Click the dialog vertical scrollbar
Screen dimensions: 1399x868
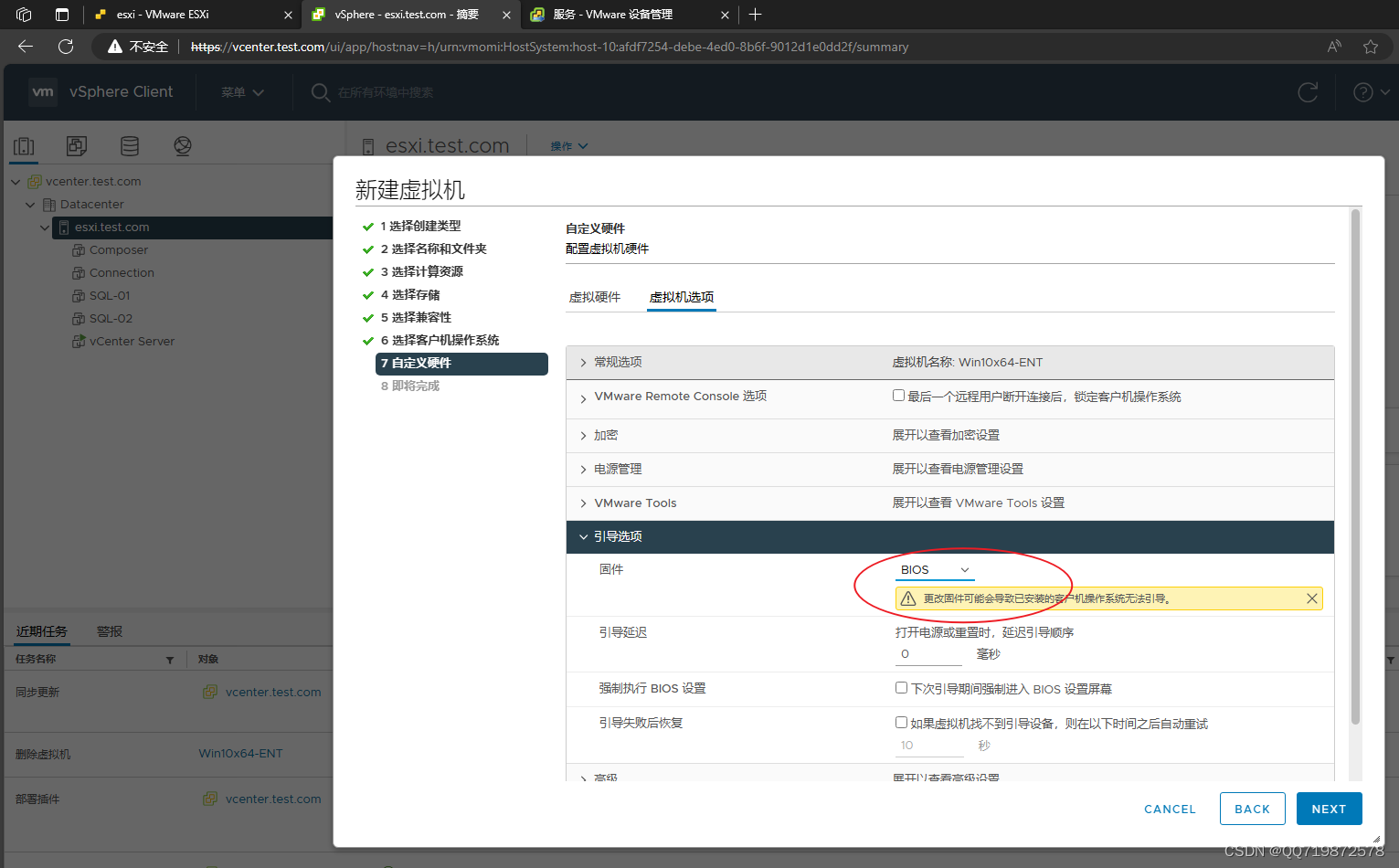click(x=1355, y=466)
